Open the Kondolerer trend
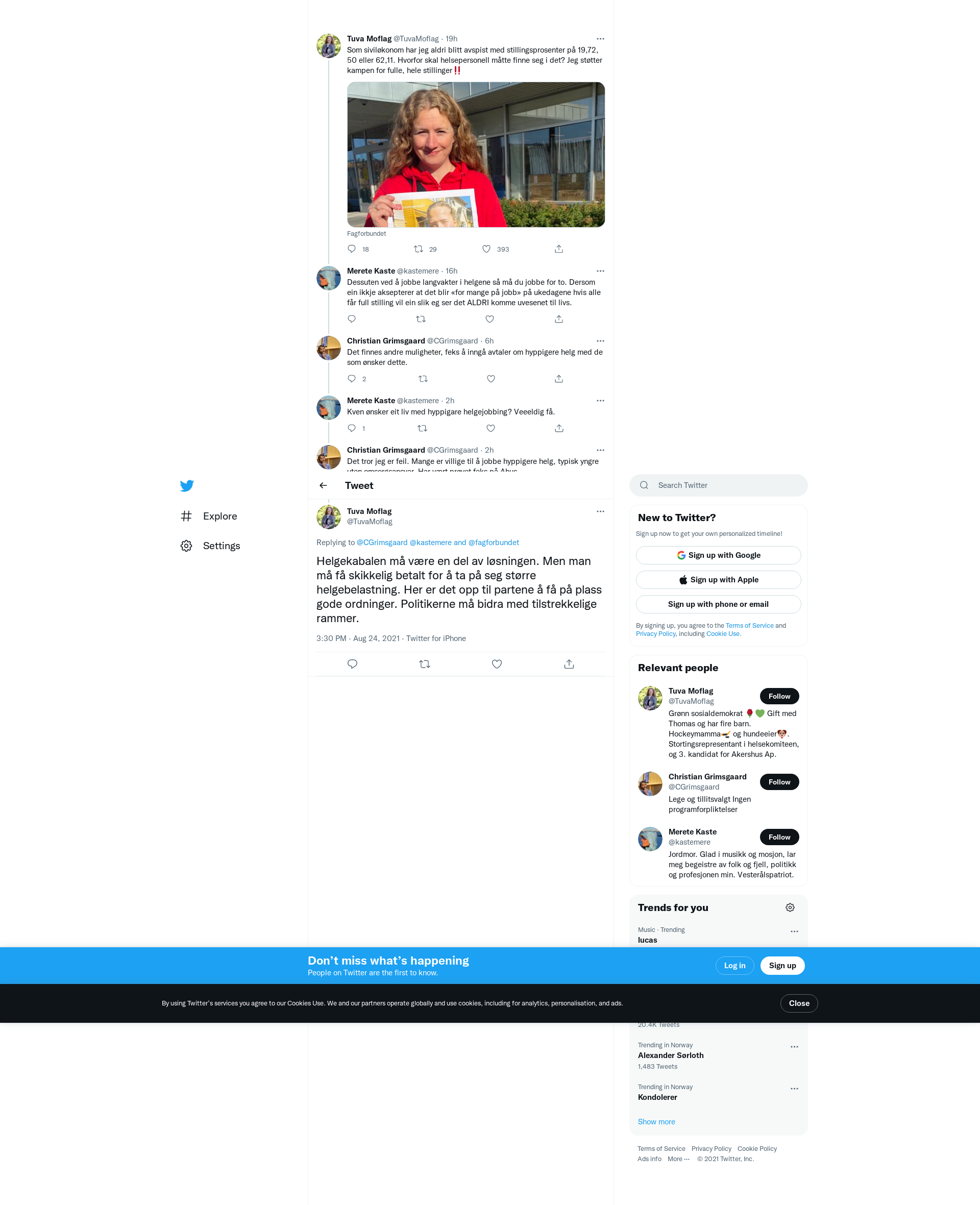The height and width of the screenshot is (1205, 980). point(718,1093)
